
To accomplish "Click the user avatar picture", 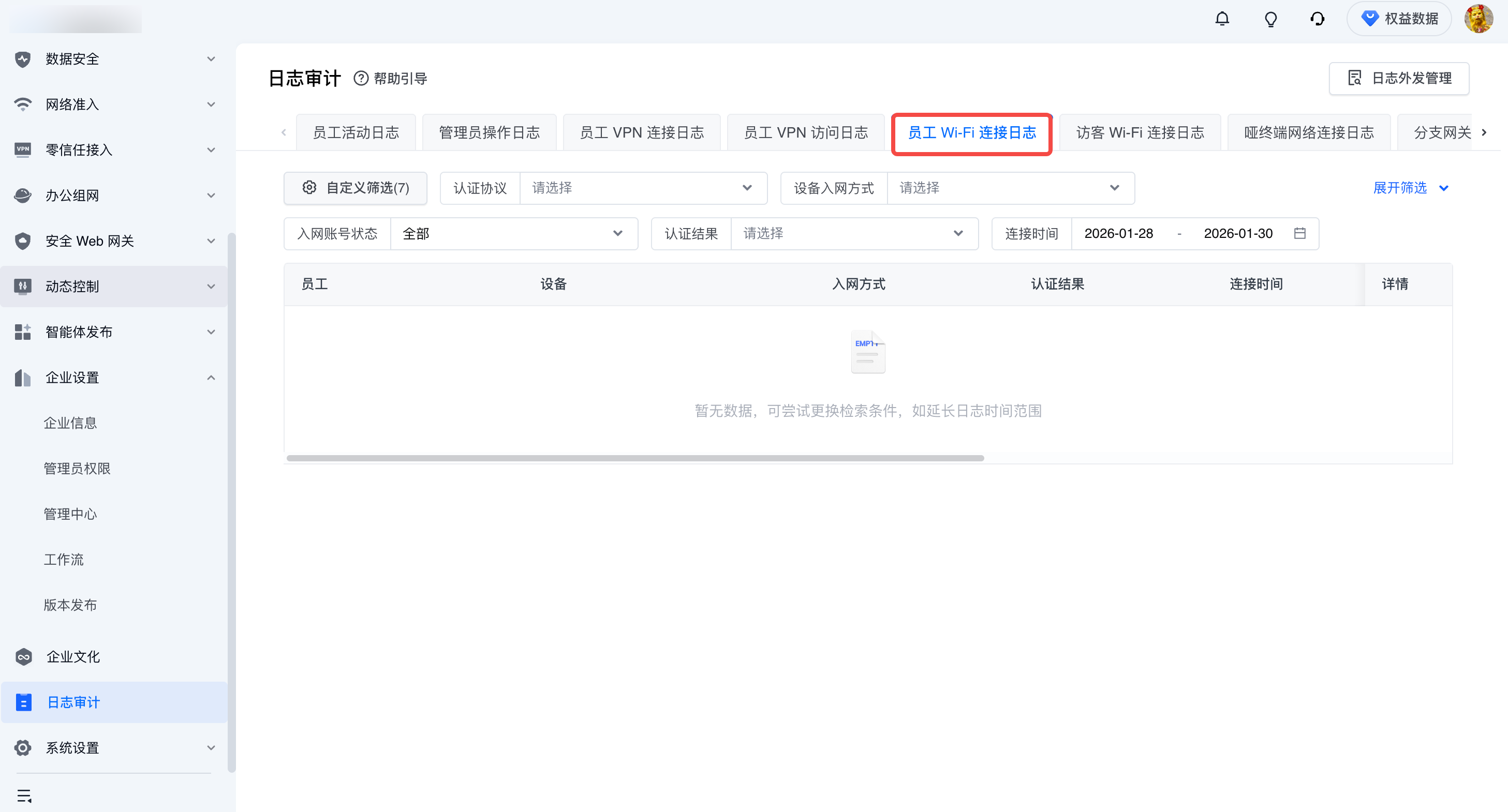I will 1478,19.
